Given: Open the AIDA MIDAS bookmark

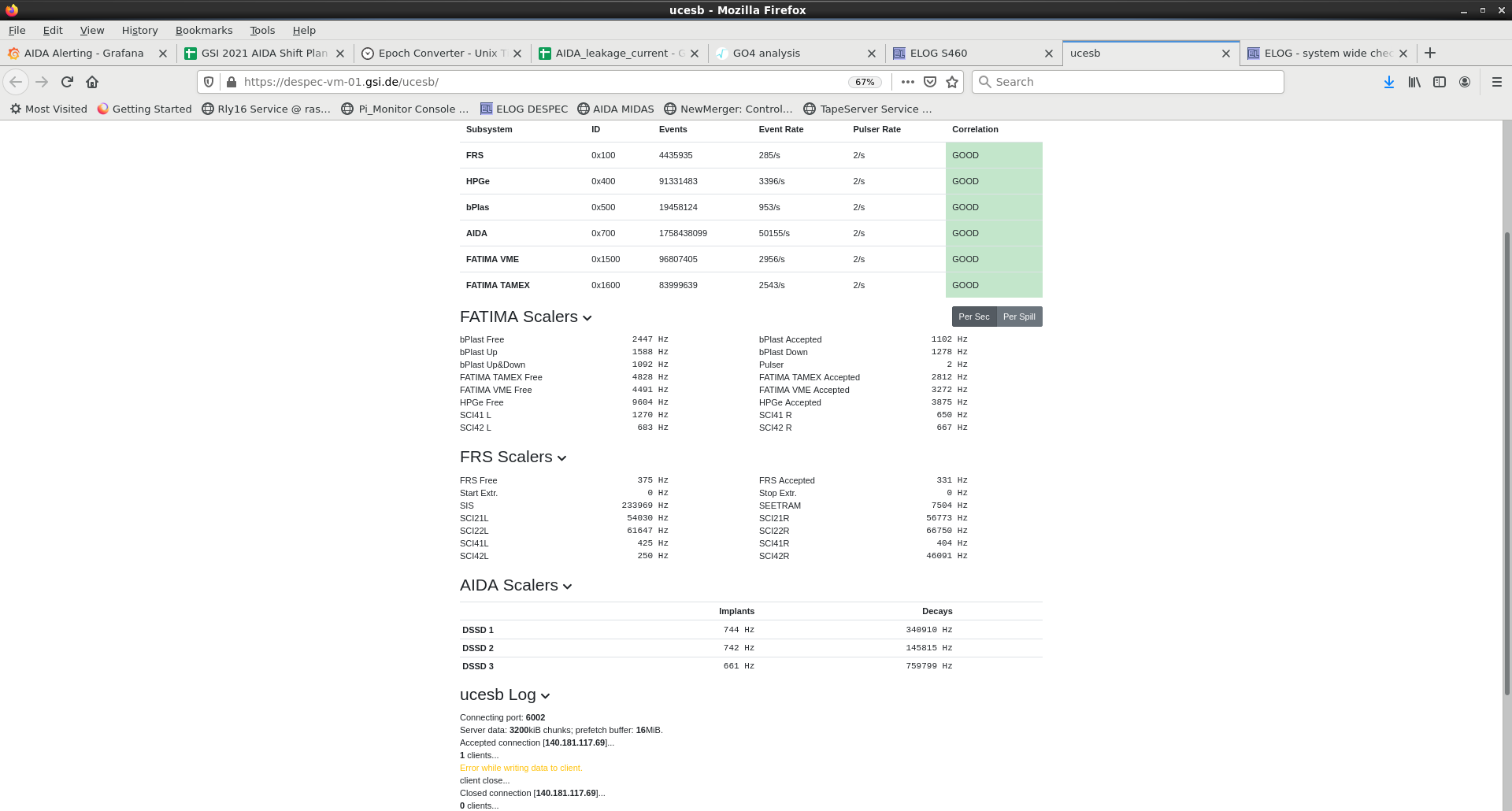Looking at the screenshot, I should tap(616, 109).
